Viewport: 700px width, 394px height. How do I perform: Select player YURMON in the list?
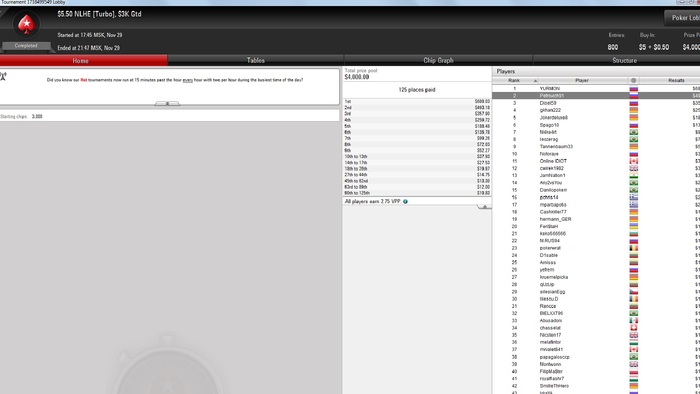[x=550, y=89]
